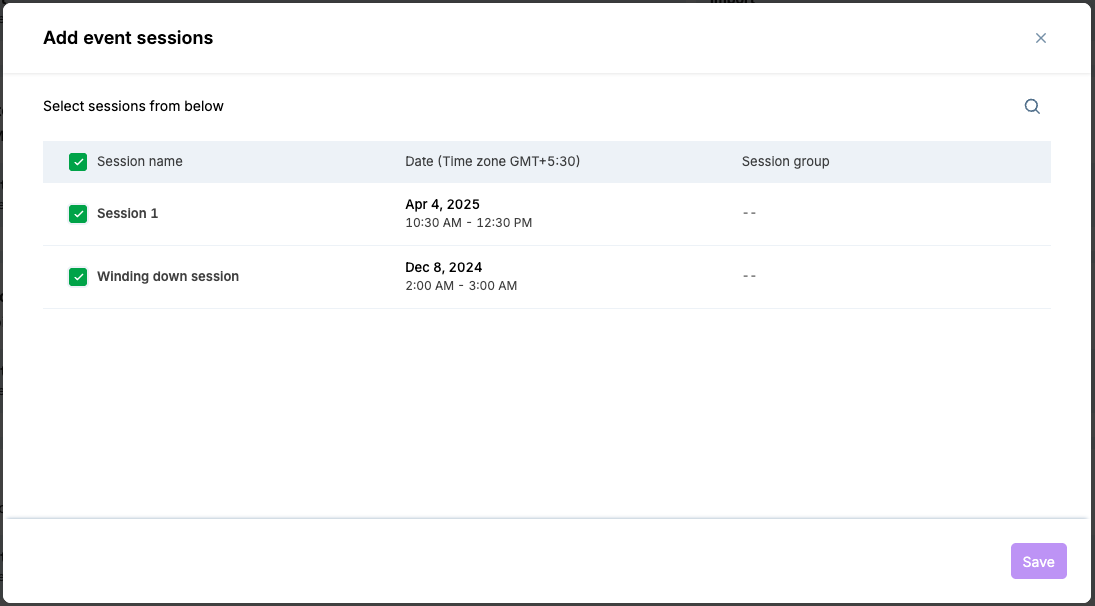The width and height of the screenshot is (1095, 606).
Task: Click the 10:30 AM - 12:30 PM time range
Action: click(x=468, y=223)
